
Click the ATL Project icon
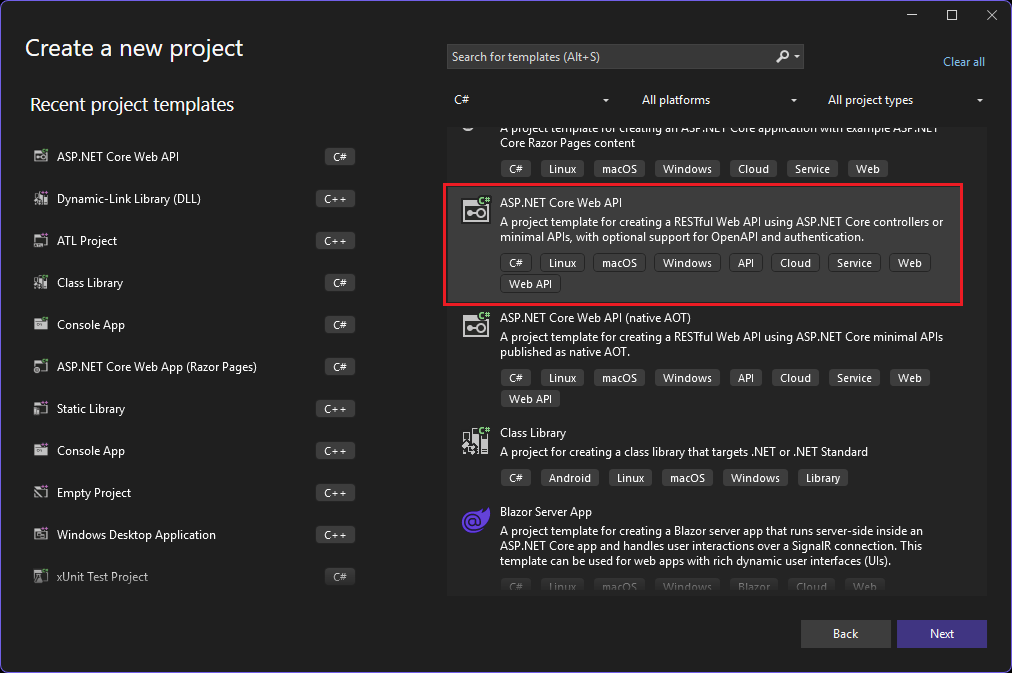coord(41,240)
